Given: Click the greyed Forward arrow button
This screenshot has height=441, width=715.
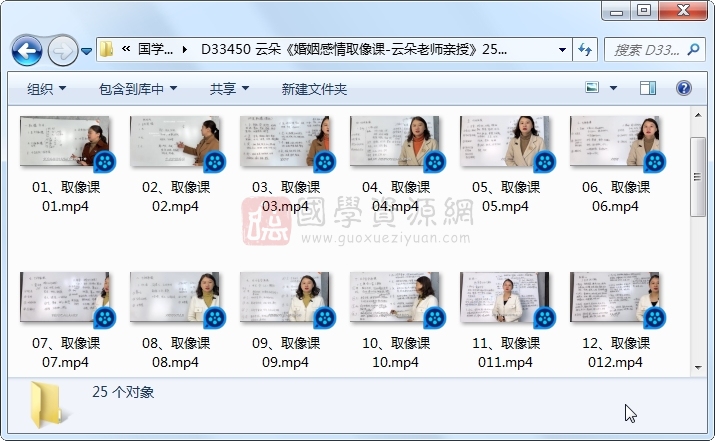Looking at the screenshot, I should [x=63, y=50].
